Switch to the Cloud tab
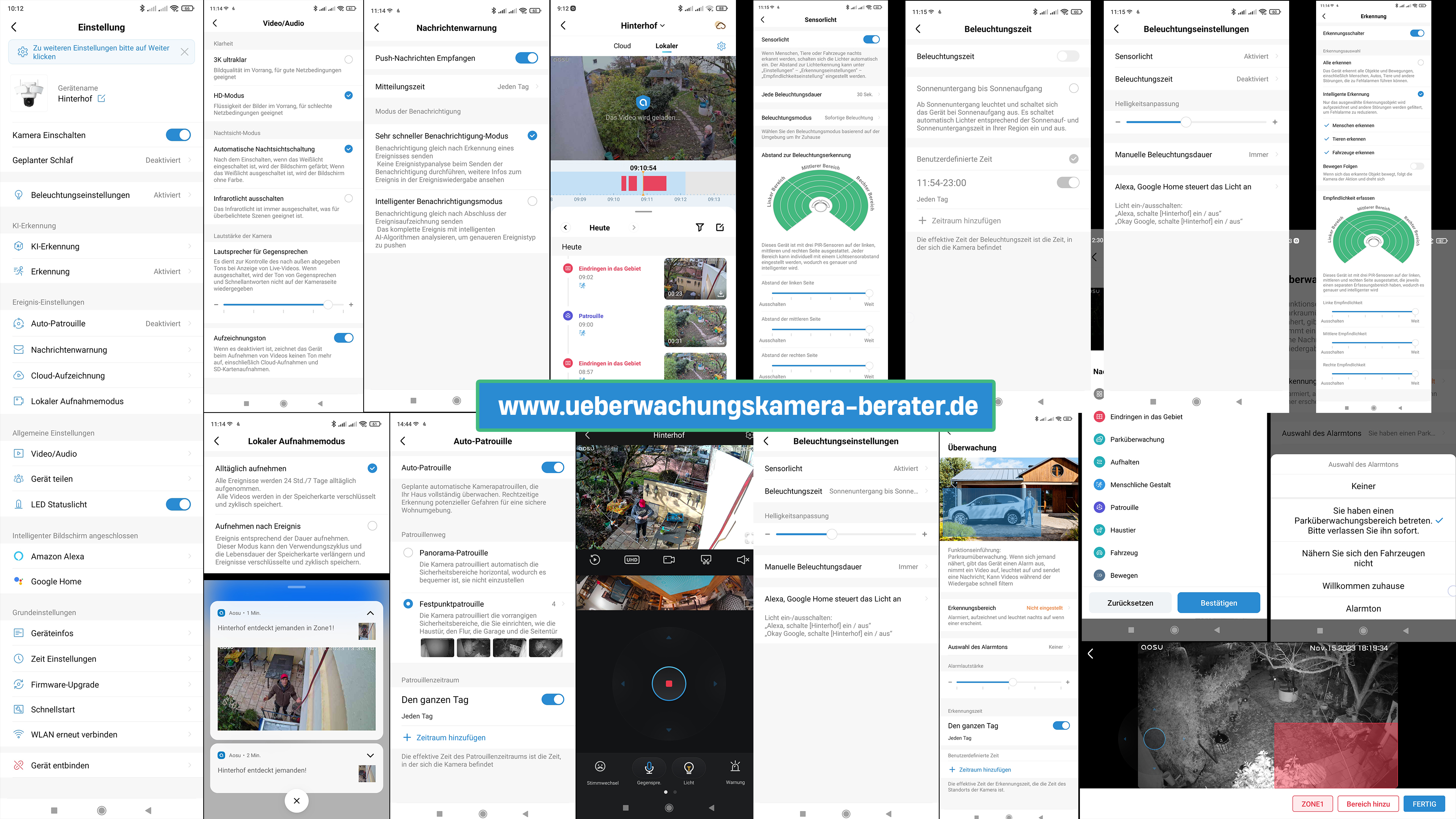This screenshot has width=1456, height=819. pos(622,46)
